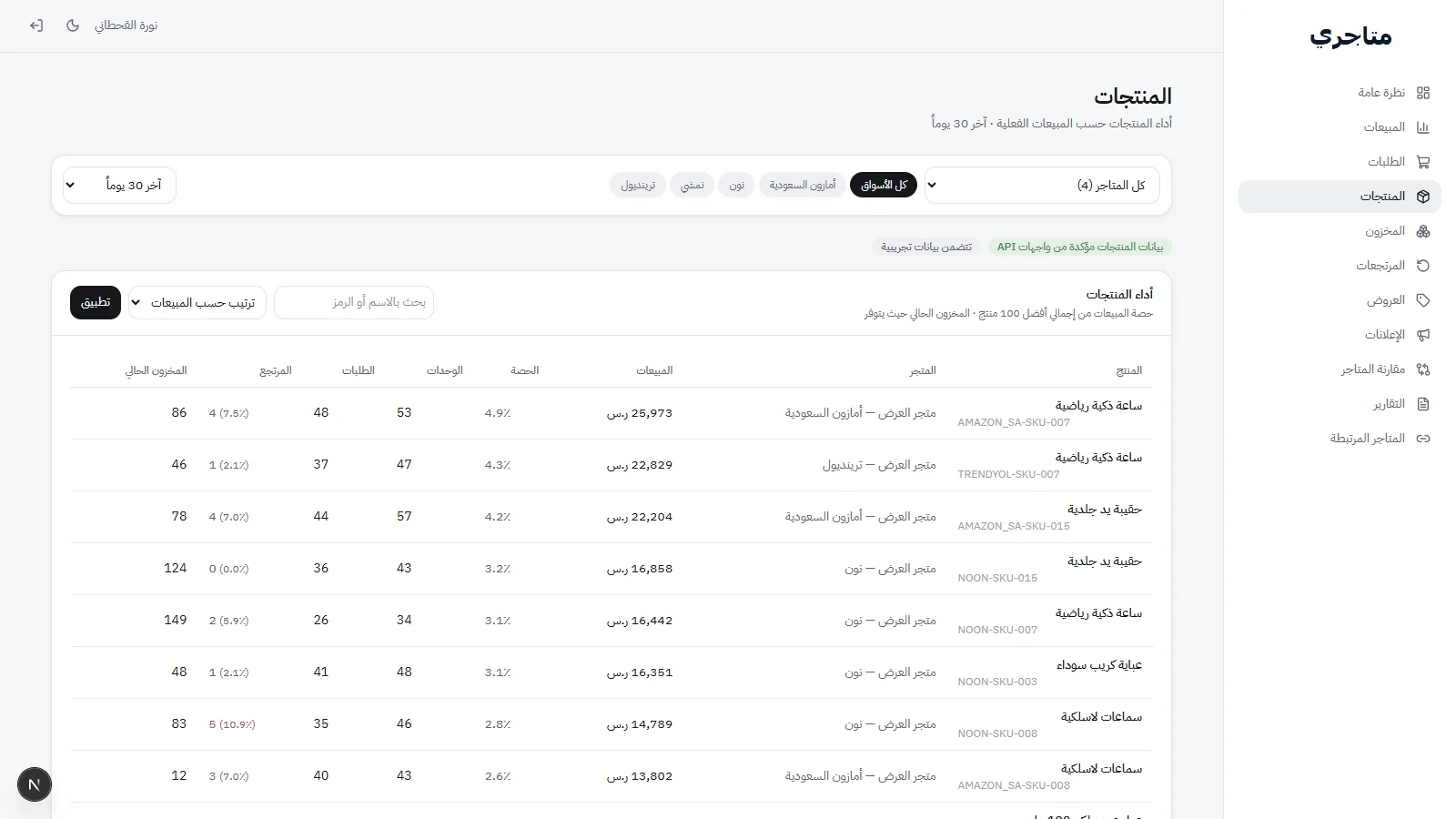Open المخزون page from the sidebar

pyautogui.click(x=1340, y=231)
